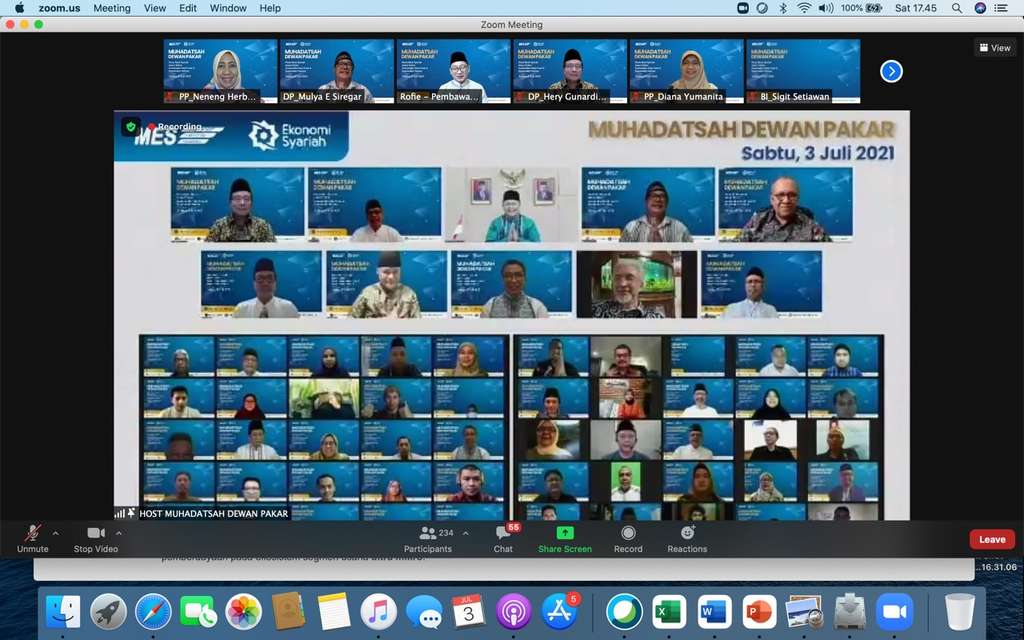1024x640 pixels.
Task: Select Rofie - Pembawa... video thumbnail
Action: (x=453, y=71)
